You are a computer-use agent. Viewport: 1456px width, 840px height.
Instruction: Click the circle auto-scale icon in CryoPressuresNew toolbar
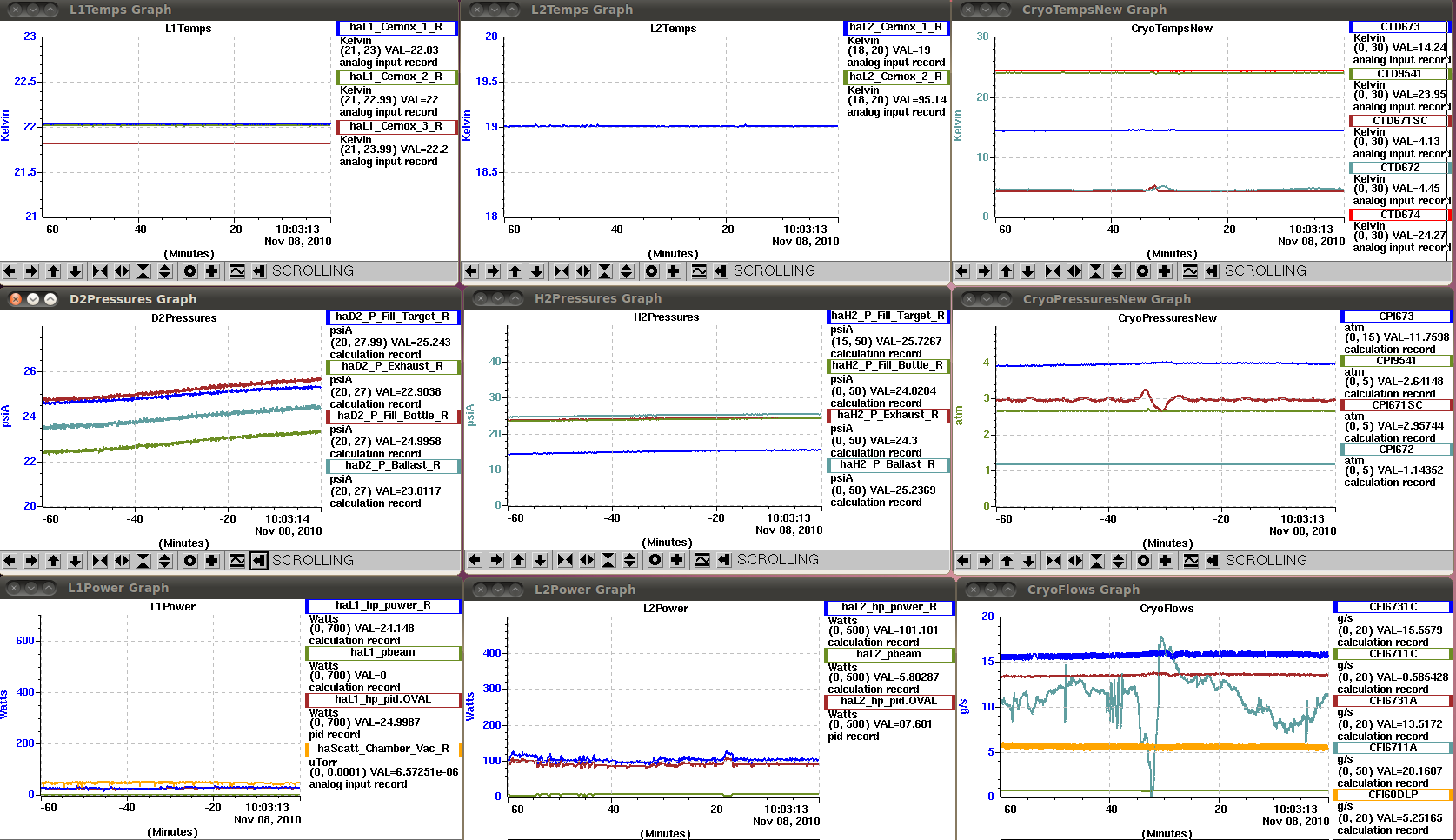pyautogui.click(x=1143, y=561)
